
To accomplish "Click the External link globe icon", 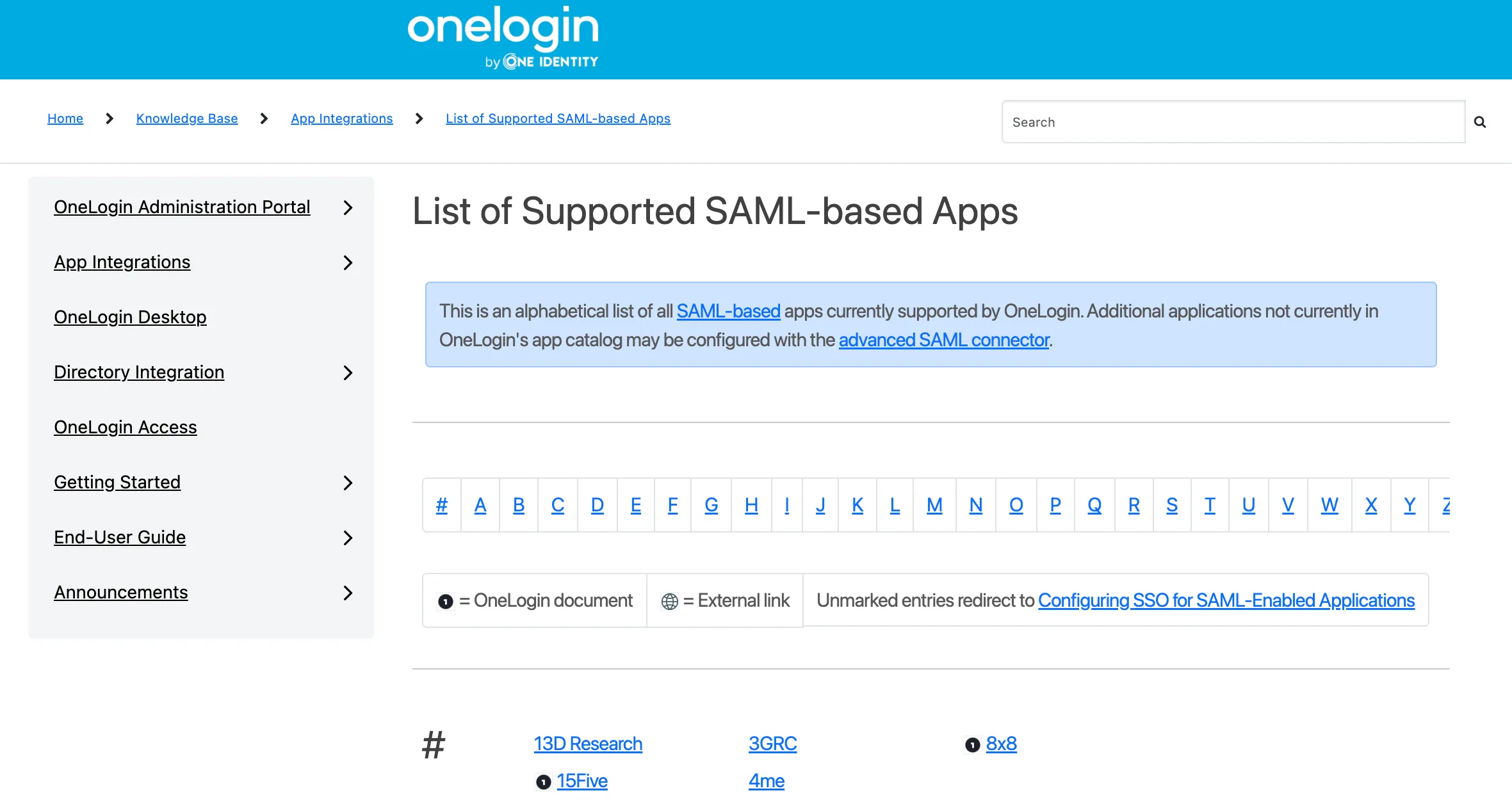I will (x=669, y=602).
